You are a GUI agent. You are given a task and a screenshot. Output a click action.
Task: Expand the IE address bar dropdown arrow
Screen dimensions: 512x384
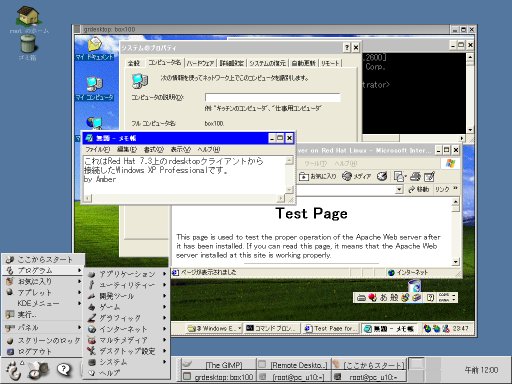point(399,190)
